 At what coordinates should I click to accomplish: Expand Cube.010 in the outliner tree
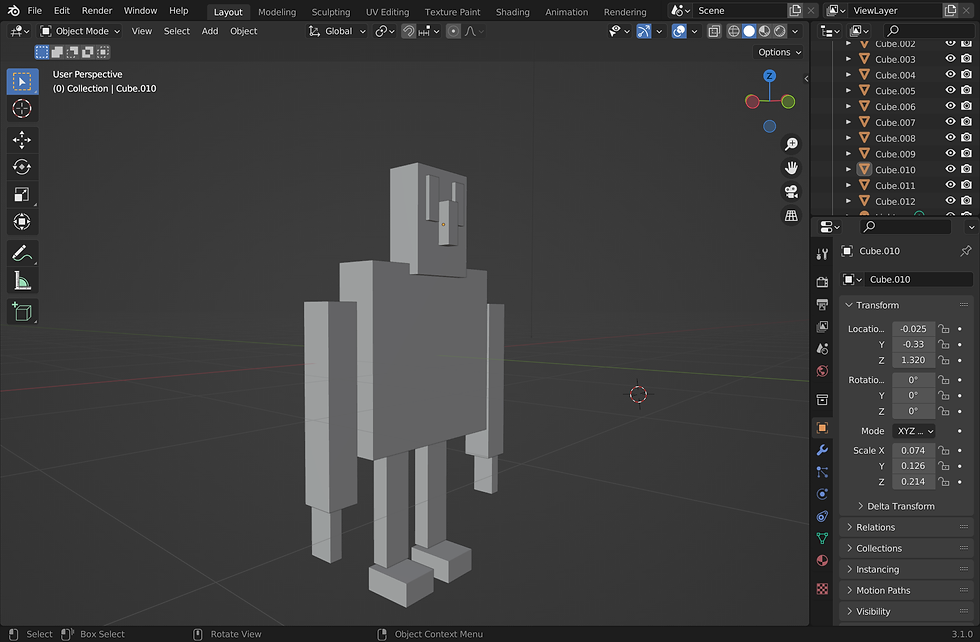tap(848, 169)
